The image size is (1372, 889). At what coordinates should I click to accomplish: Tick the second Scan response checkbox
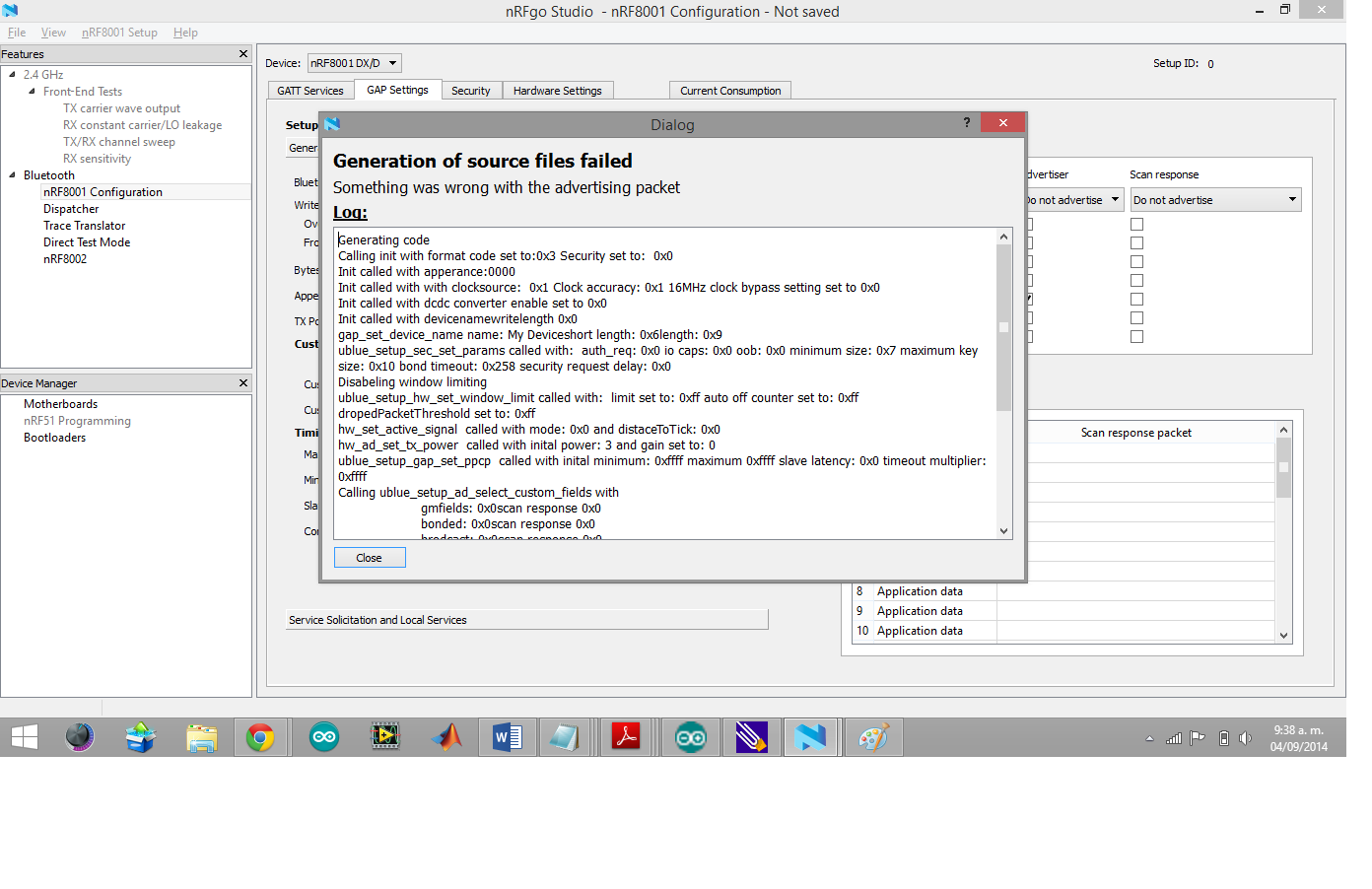point(1136,243)
